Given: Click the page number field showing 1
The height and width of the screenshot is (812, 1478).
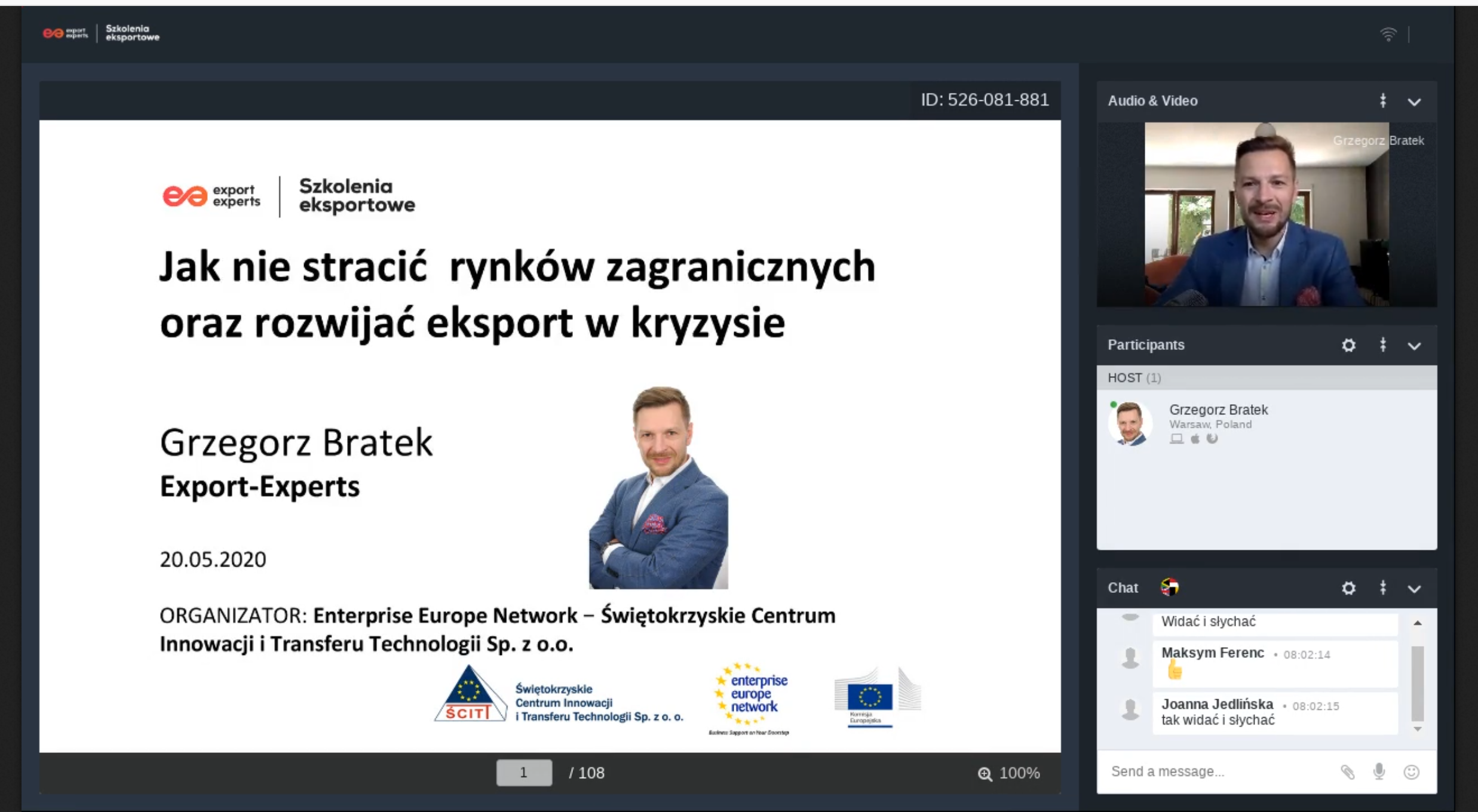Looking at the screenshot, I should coord(523,773).
